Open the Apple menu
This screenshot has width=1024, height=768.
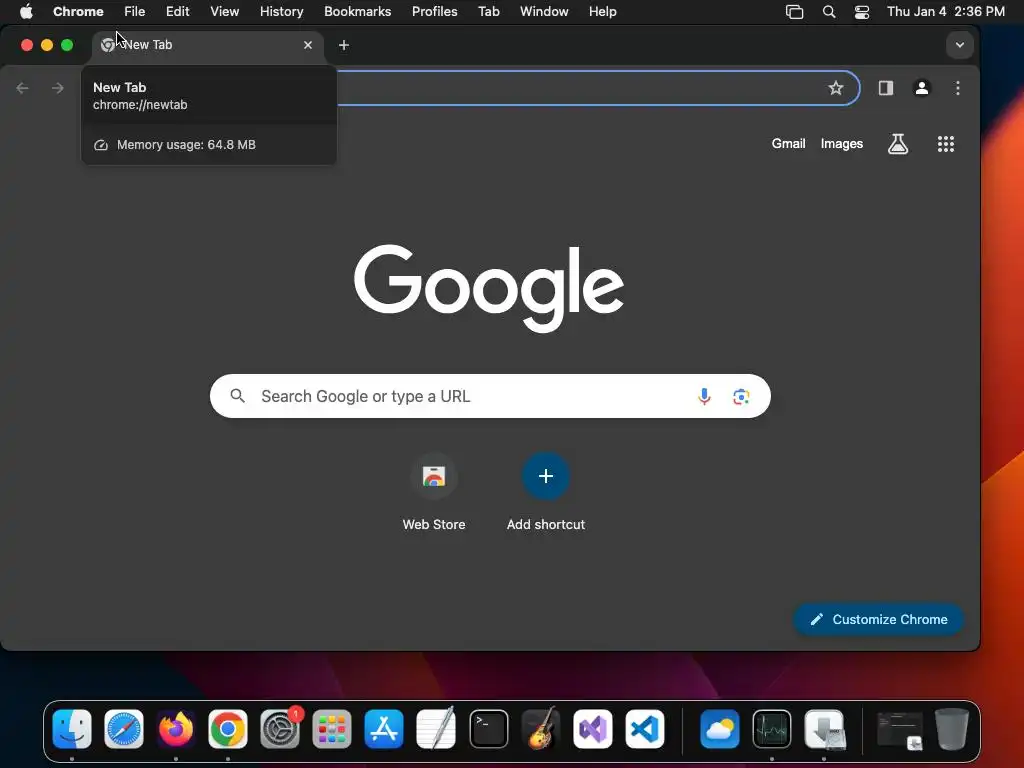click(26, 12)
